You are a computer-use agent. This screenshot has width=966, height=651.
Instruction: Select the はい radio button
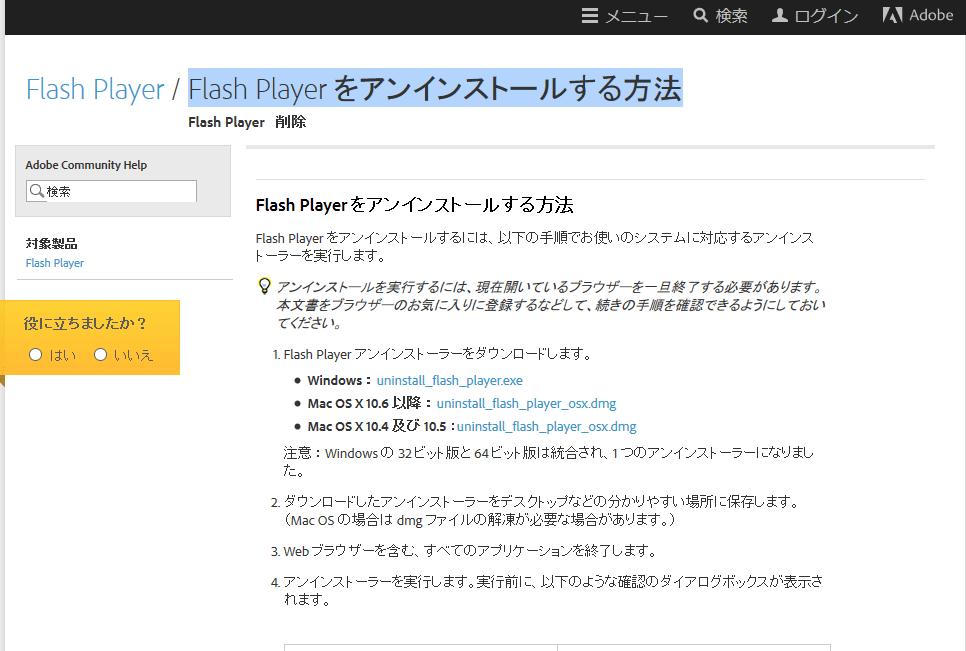pyautogui.click(x=36, y=355)
